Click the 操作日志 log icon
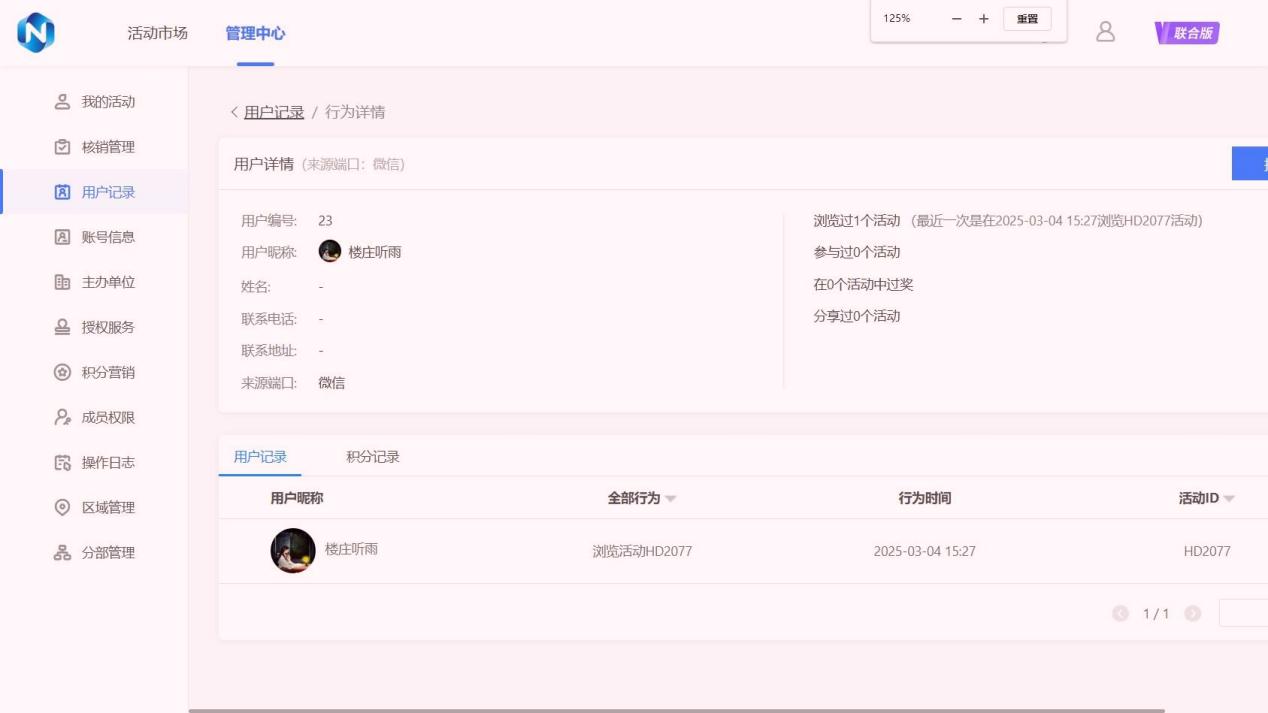This screenshot has height=713, width=1268. click(x=62, y=462)
